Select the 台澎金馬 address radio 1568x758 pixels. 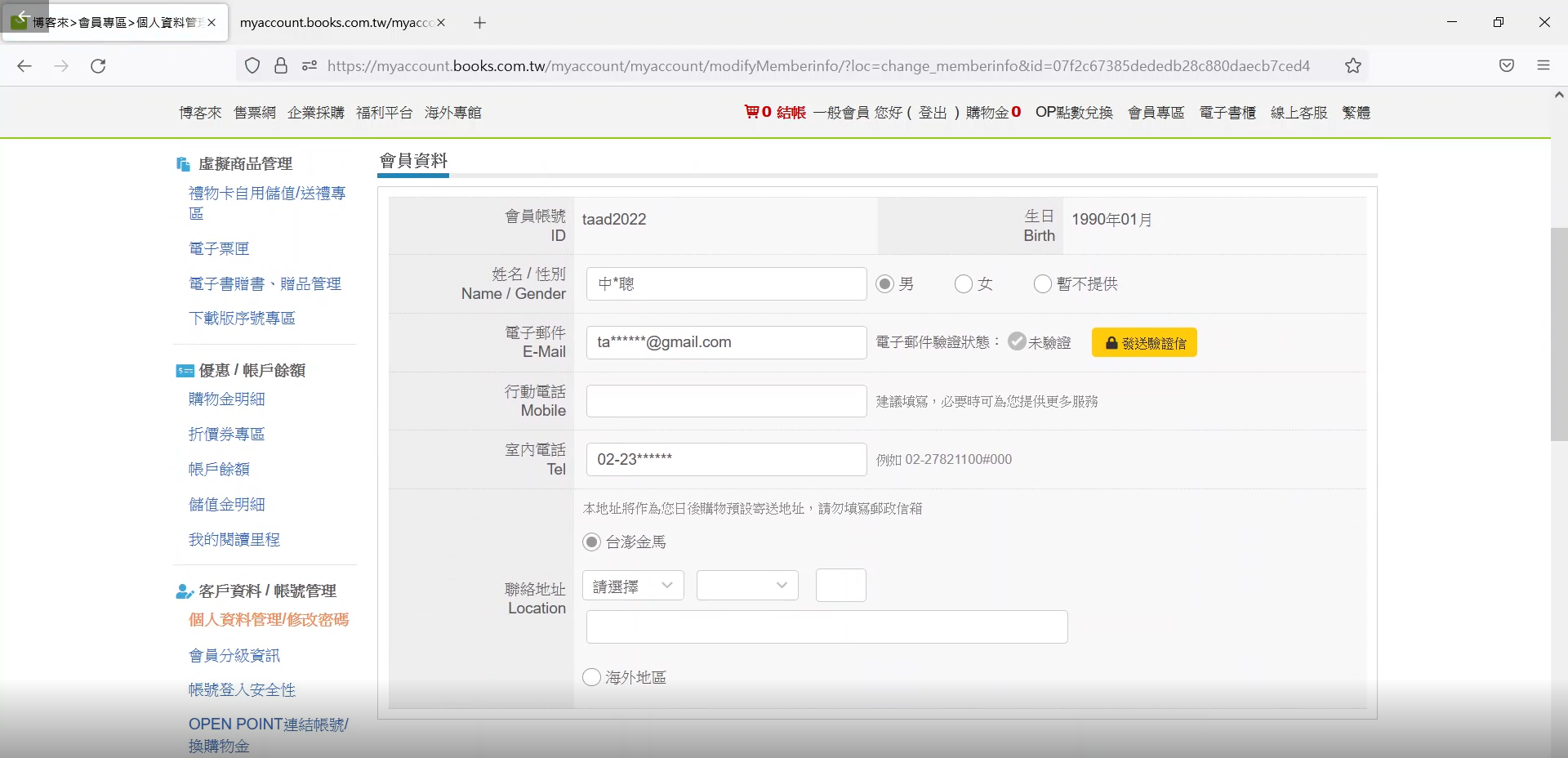[x=591, y=542]
